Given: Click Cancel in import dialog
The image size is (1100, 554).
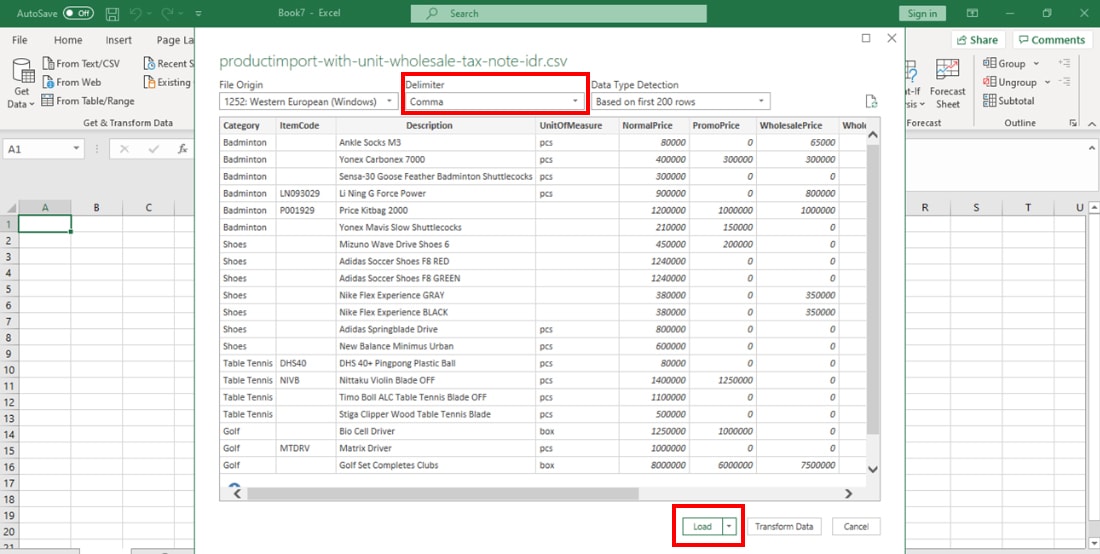Looking at the screenshot, I should point(856,527).
